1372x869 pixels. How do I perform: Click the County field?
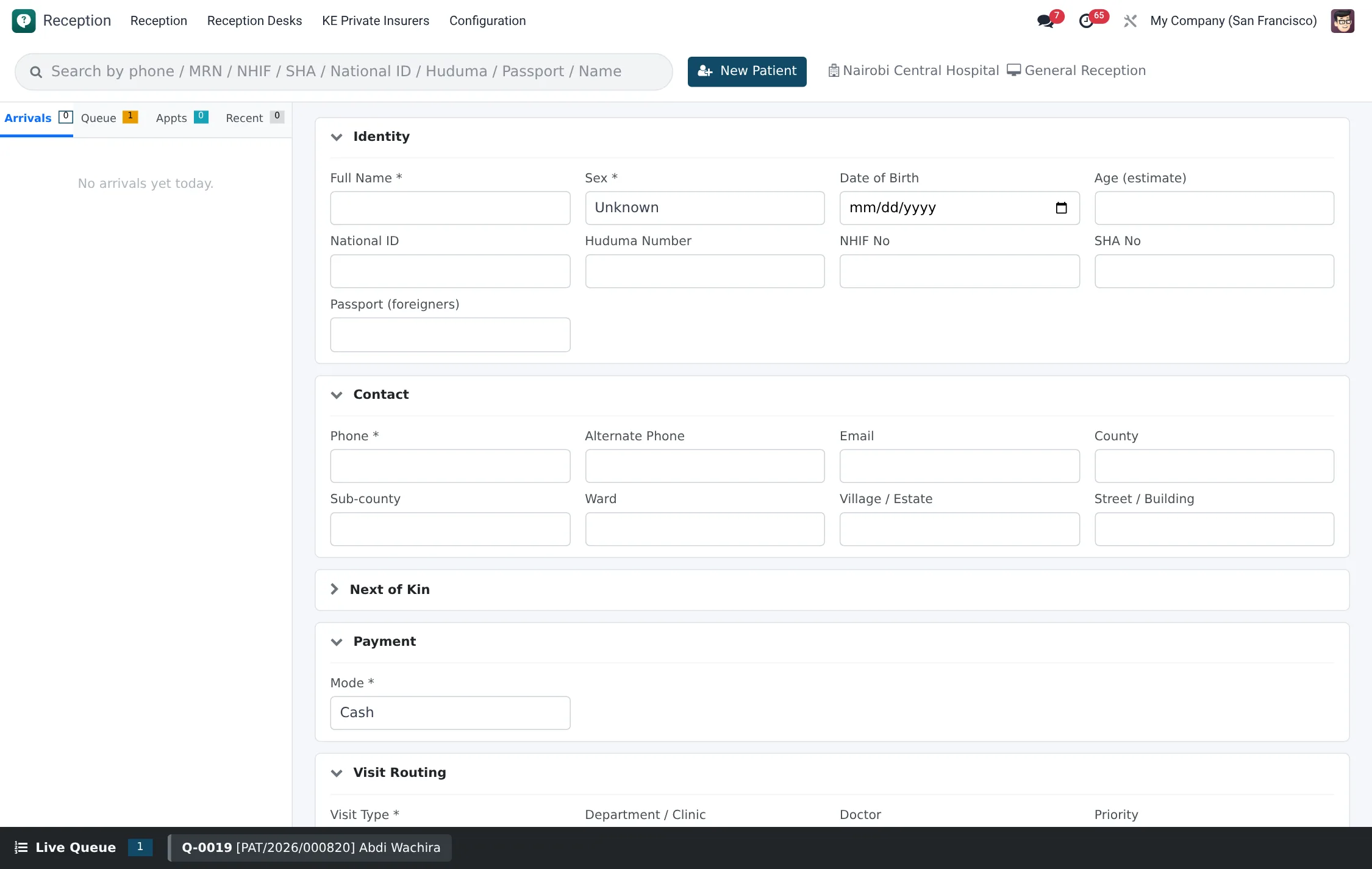click(x=1214, y=466)
